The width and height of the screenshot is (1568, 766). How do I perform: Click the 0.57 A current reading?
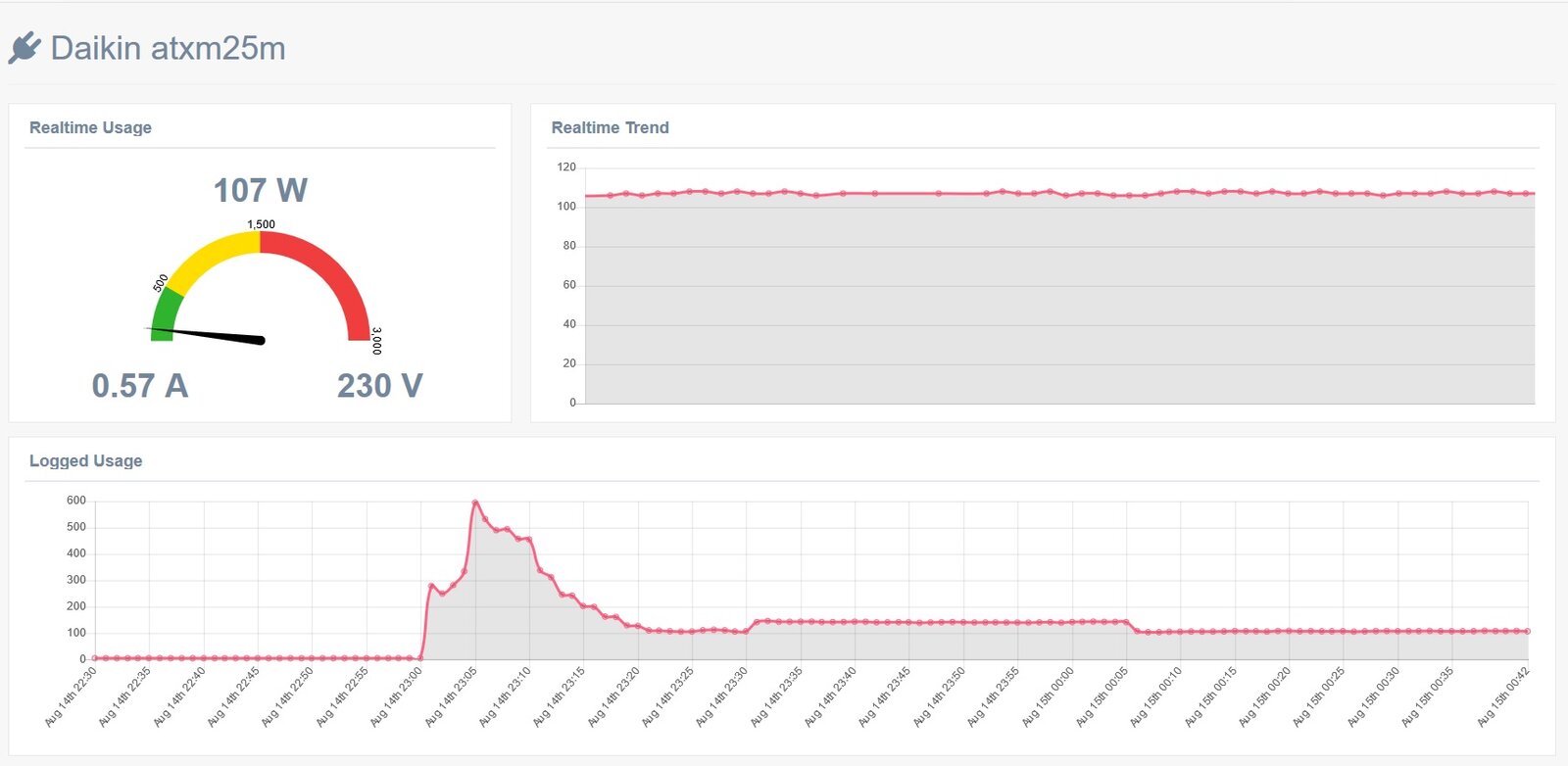(140, 386)
